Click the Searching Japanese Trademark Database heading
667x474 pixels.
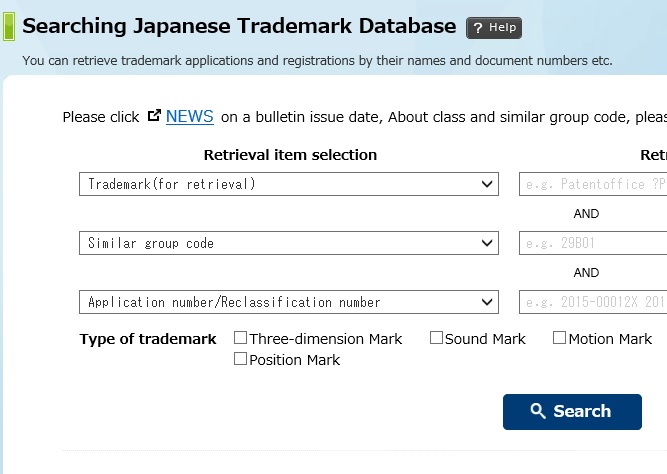pyautogui.click(x=239, y=26)
